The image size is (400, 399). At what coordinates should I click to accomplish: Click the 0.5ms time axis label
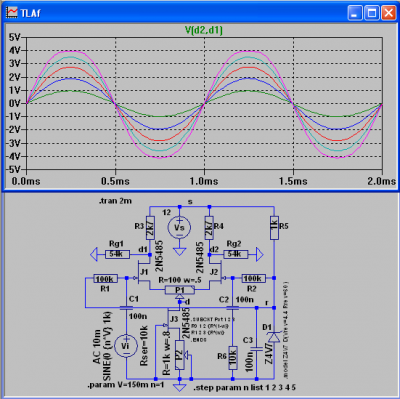pyautogui.click(x=115, y=181)
